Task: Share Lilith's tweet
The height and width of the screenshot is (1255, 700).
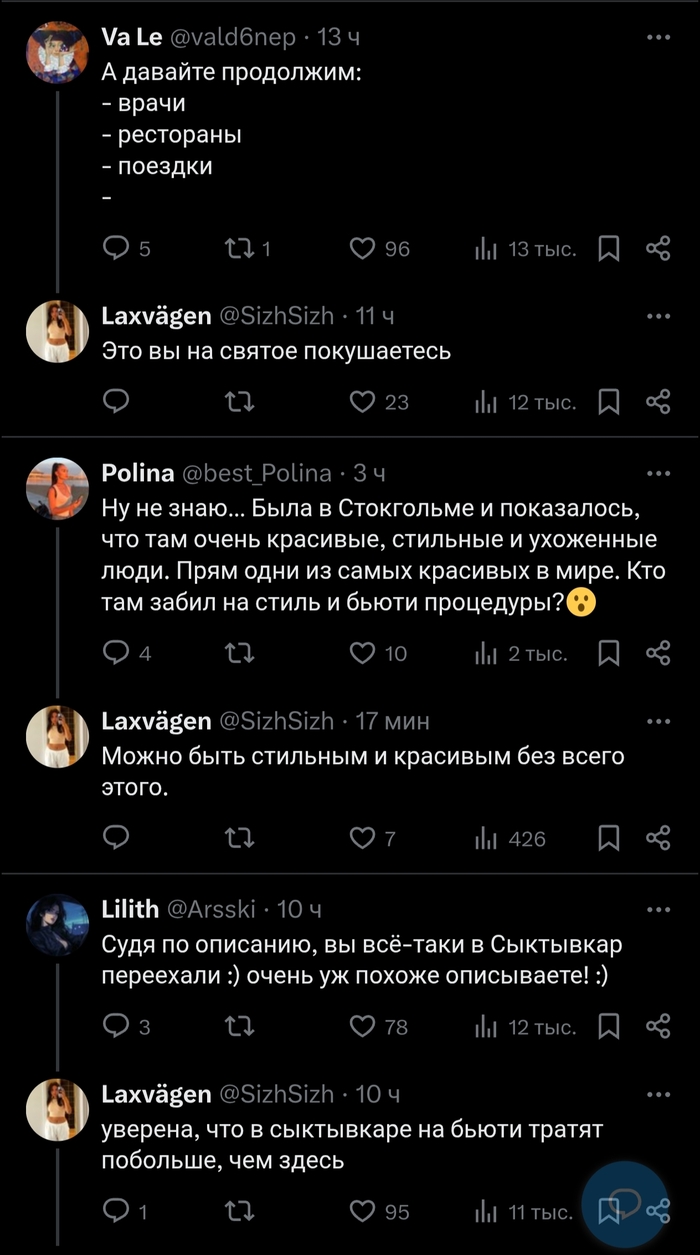Action: [657, 1026]
